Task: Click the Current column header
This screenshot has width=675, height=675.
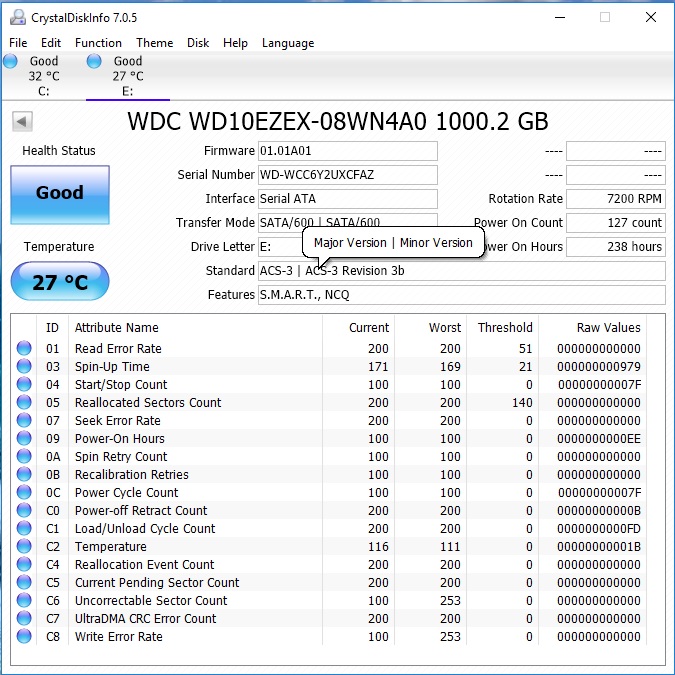Action: point(369,328)
